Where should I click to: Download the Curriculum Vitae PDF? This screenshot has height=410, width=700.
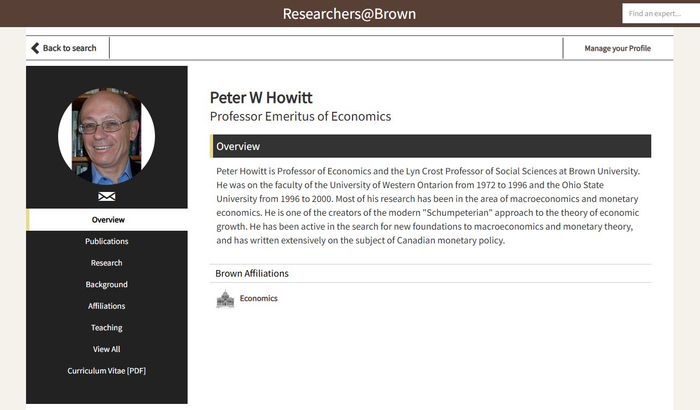[x=107, y=371]
